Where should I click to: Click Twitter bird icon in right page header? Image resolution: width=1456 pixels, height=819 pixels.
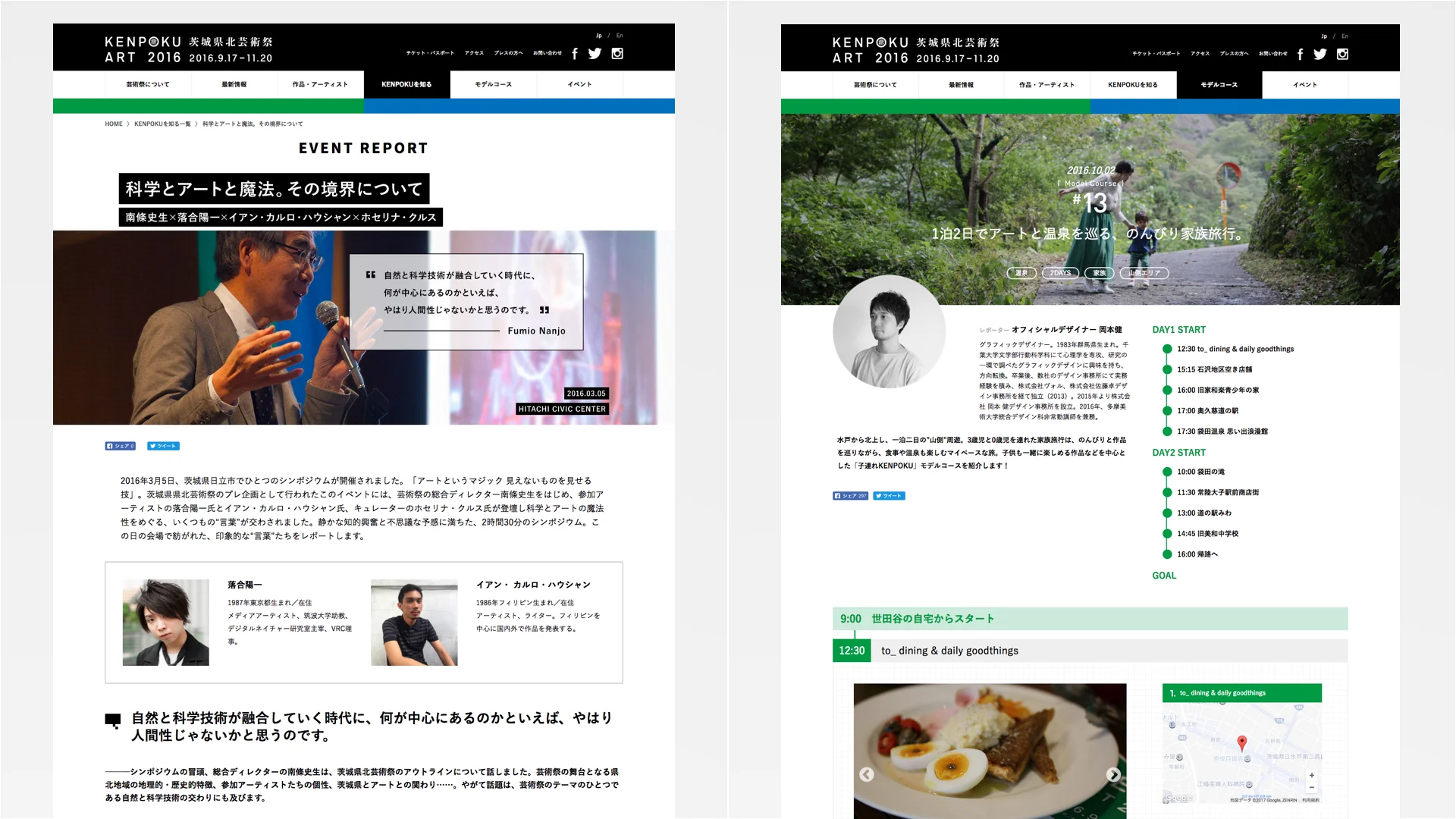tap(1320, 55)
